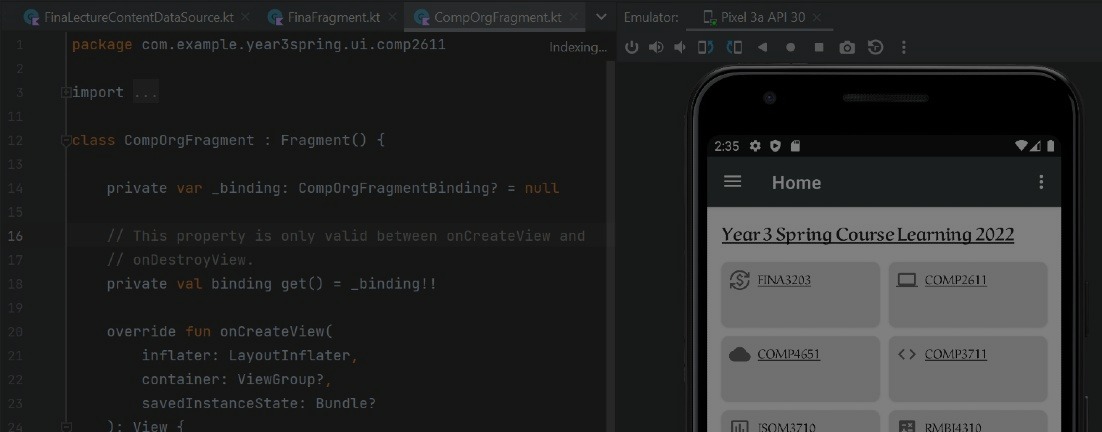
Task: Close the FinaFragment.kt tab
Action: point(391,17)
